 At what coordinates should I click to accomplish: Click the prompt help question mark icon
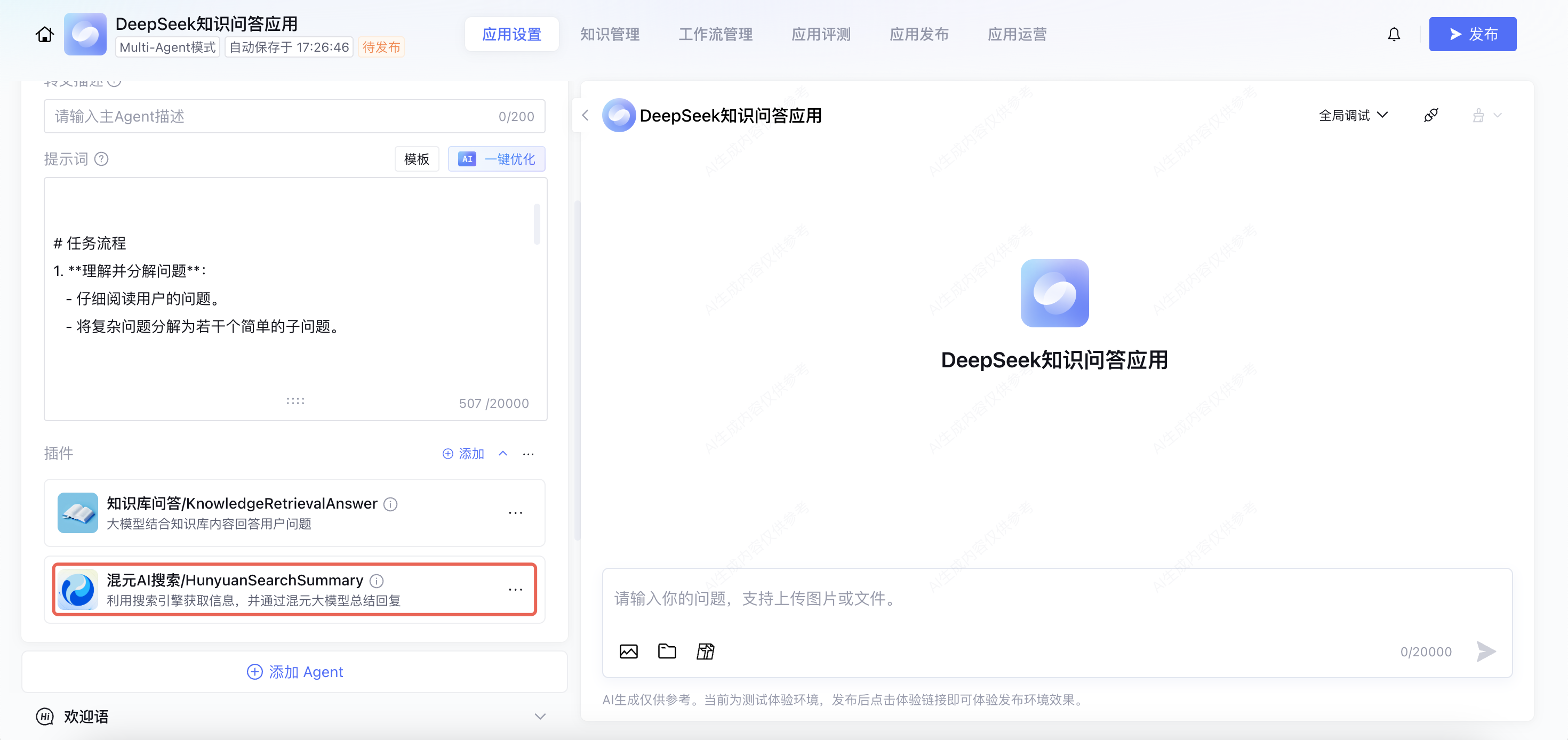(102, 159)
